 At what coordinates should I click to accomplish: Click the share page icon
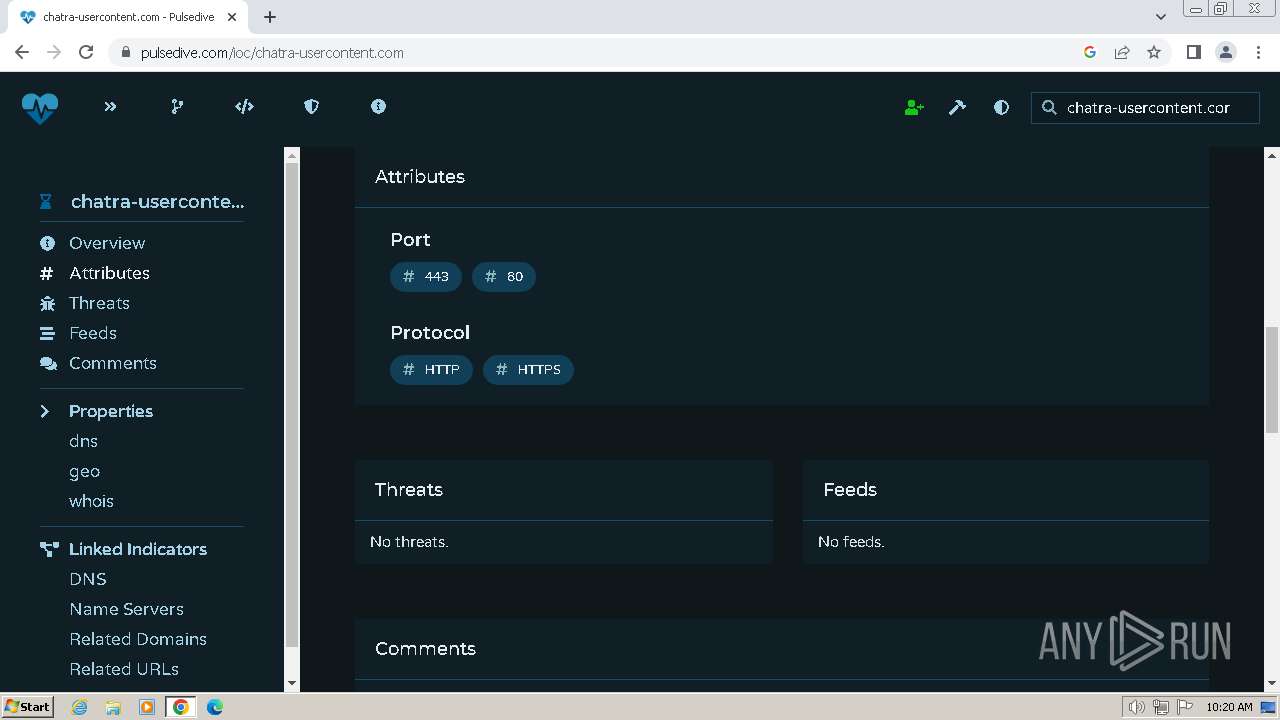coord(1122,52)
